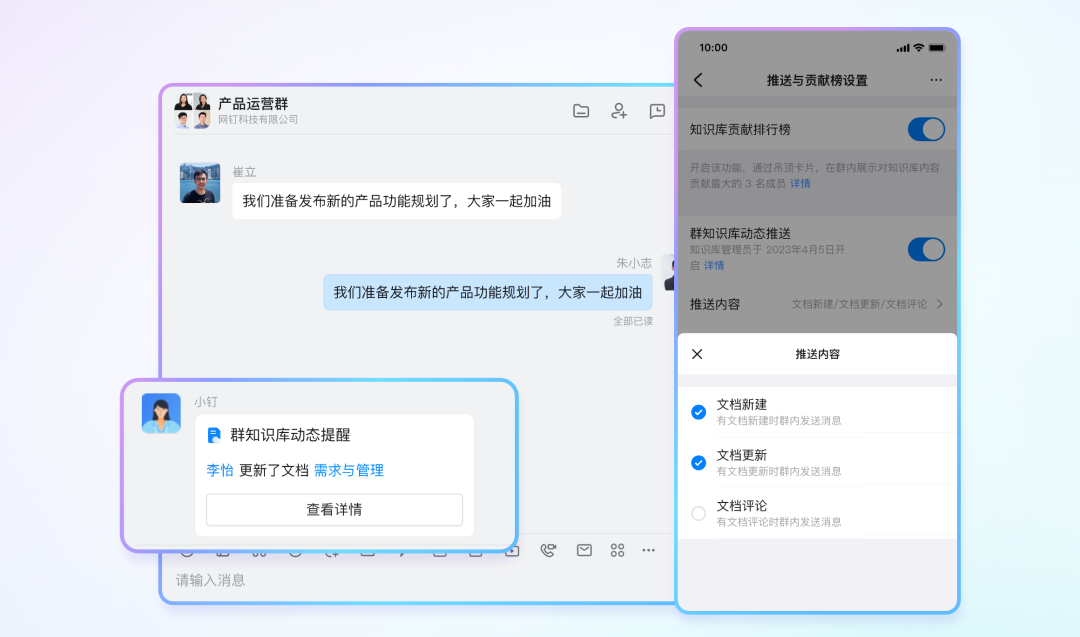Select the 文档评论 option
The width and height of the screenshot is (1080, 637).
tap(699, 513)
